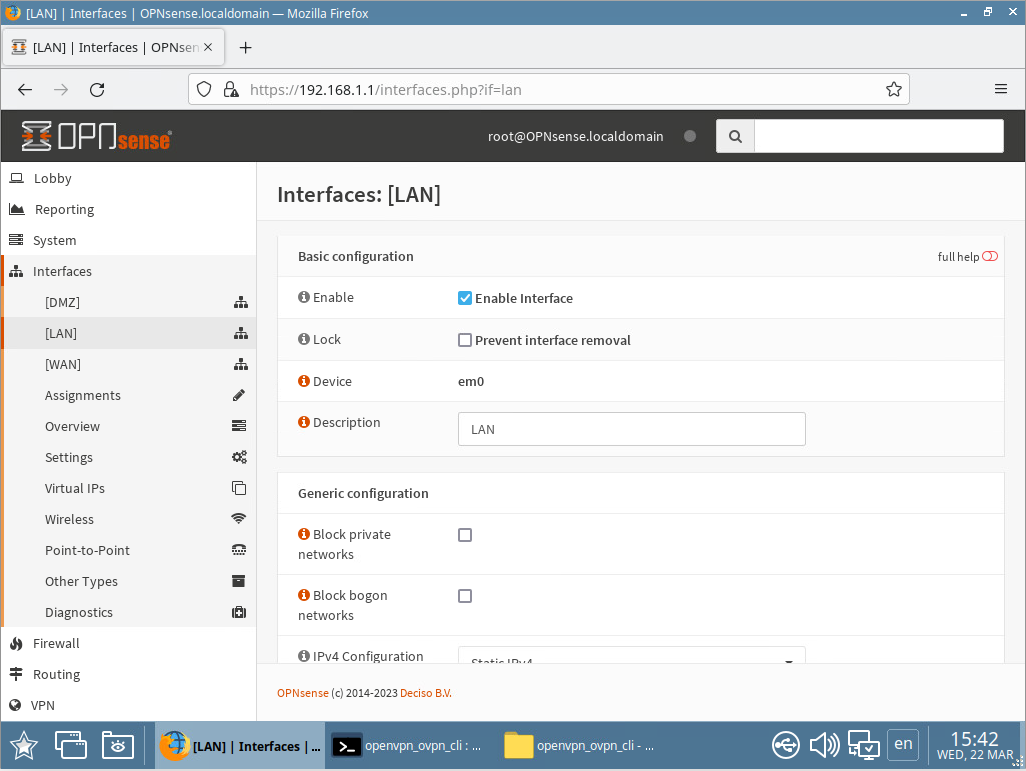Open volume control in system tray
Image resolution: width=1026 pixels, height=771 pixels.
(x=824, y=745)
